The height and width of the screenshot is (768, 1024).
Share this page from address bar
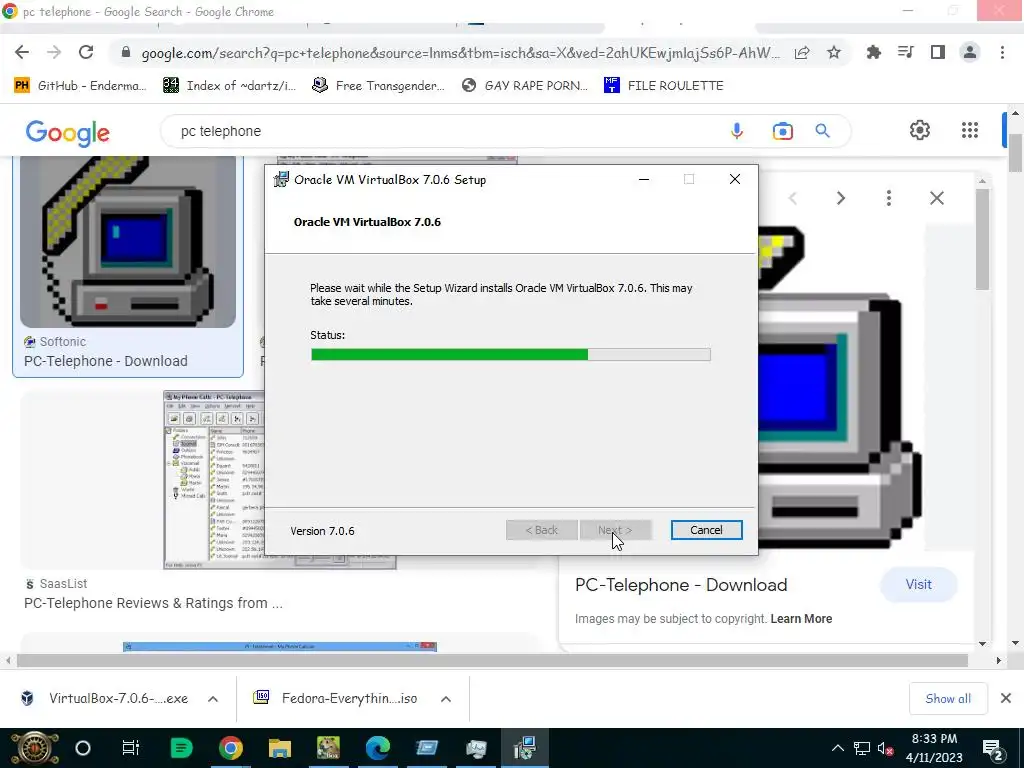click(x=802, y=52)
